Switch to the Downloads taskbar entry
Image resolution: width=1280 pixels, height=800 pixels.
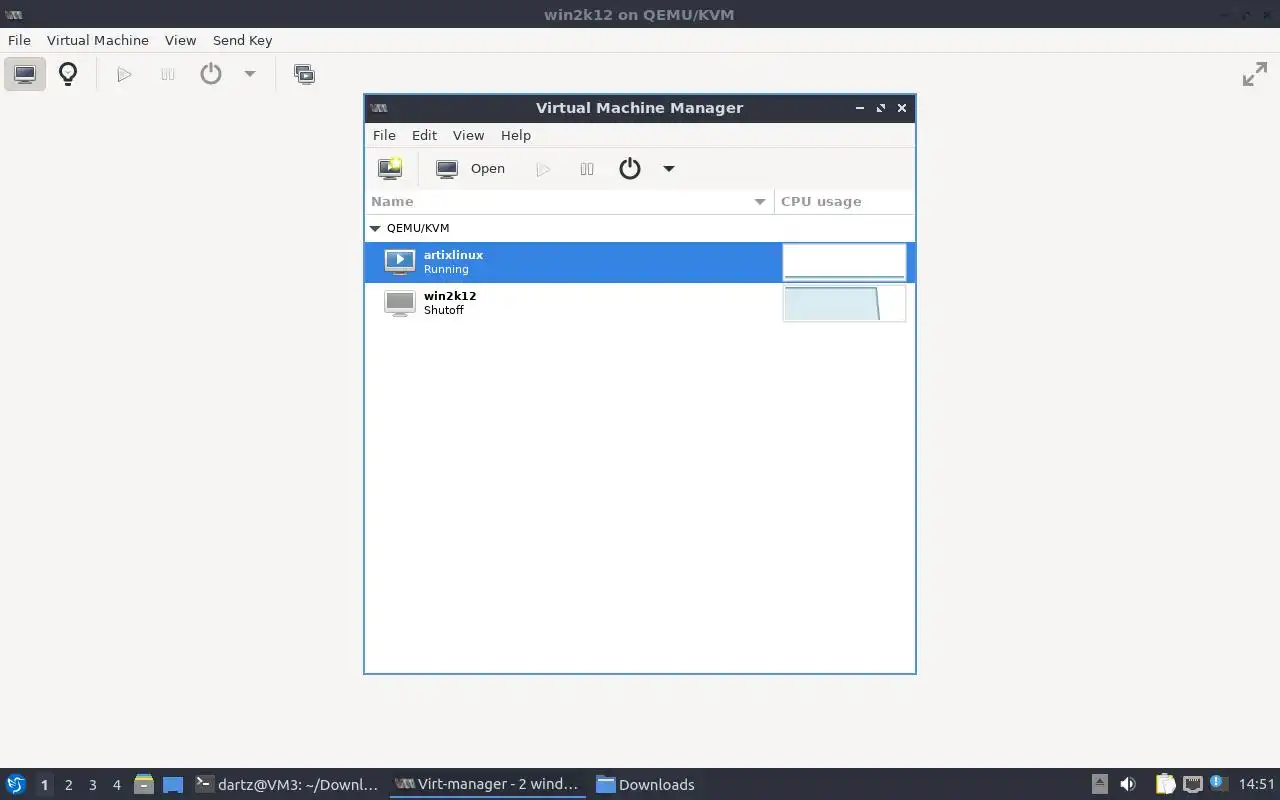(646, 784)
